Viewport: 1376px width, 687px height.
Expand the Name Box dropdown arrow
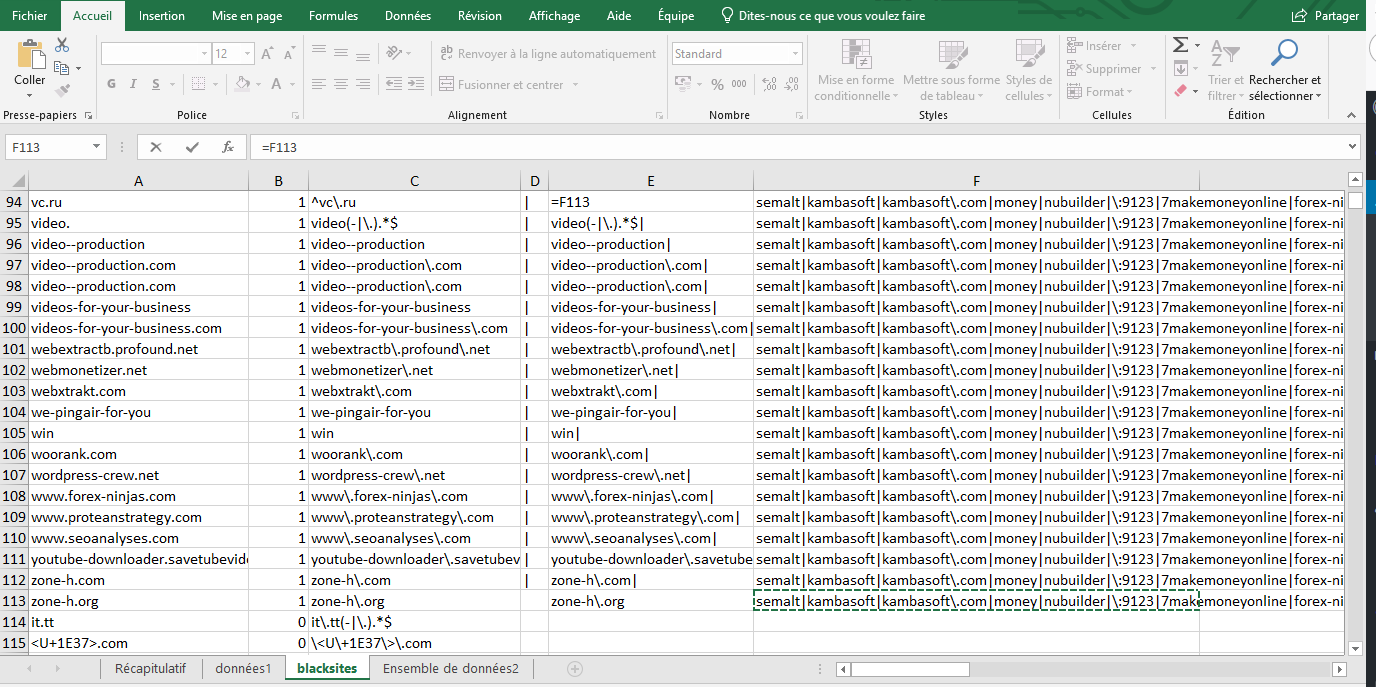(97, 147)
